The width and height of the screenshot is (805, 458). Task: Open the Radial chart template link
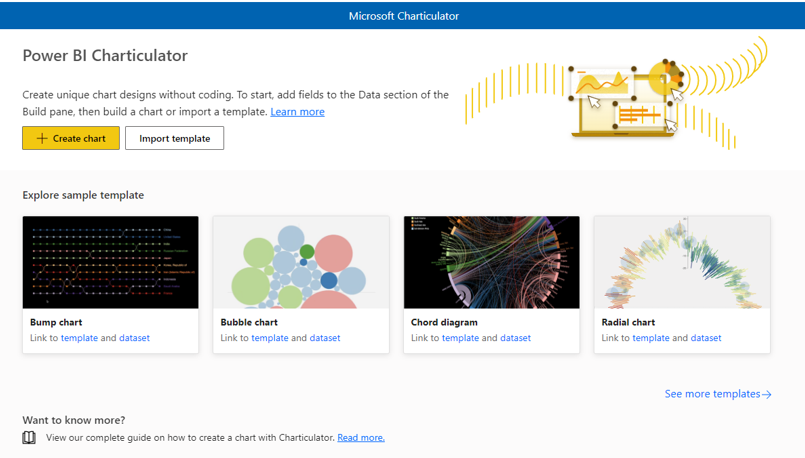651,338
